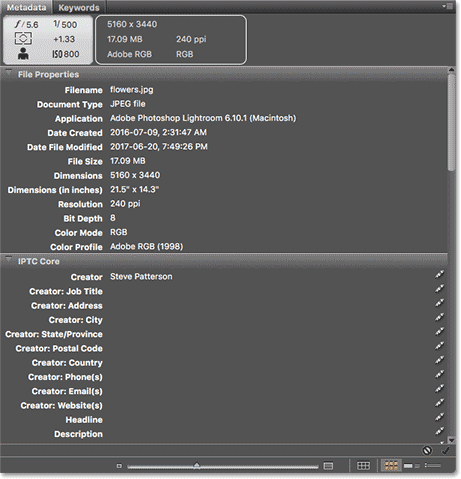
Task: Click the Color Mode row value RGB
Action: pos(119,232)
